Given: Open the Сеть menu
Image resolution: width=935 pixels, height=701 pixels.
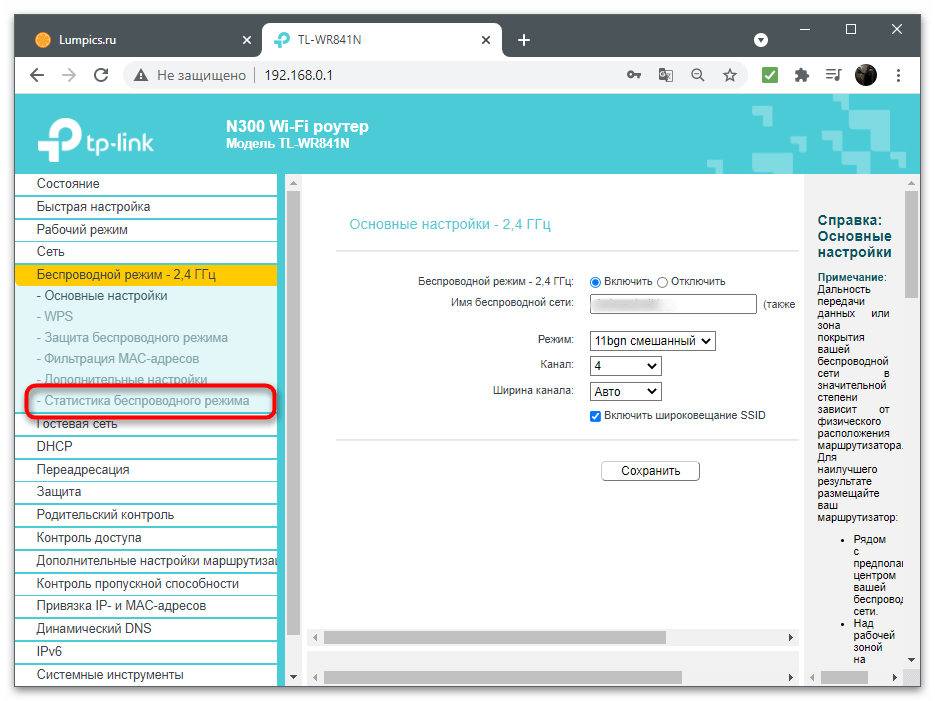Looking at the screenshot, I should coord(146,252).
